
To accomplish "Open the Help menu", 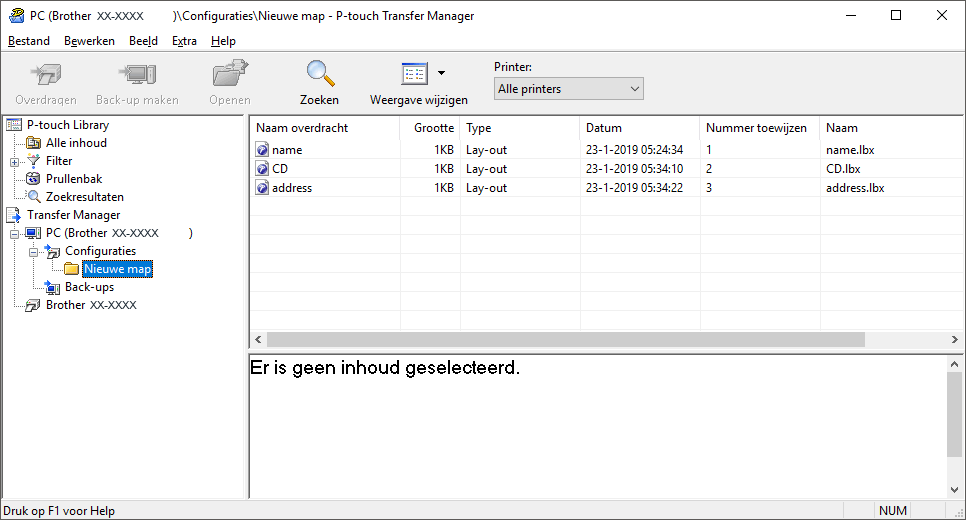I will tap(223, 41).
